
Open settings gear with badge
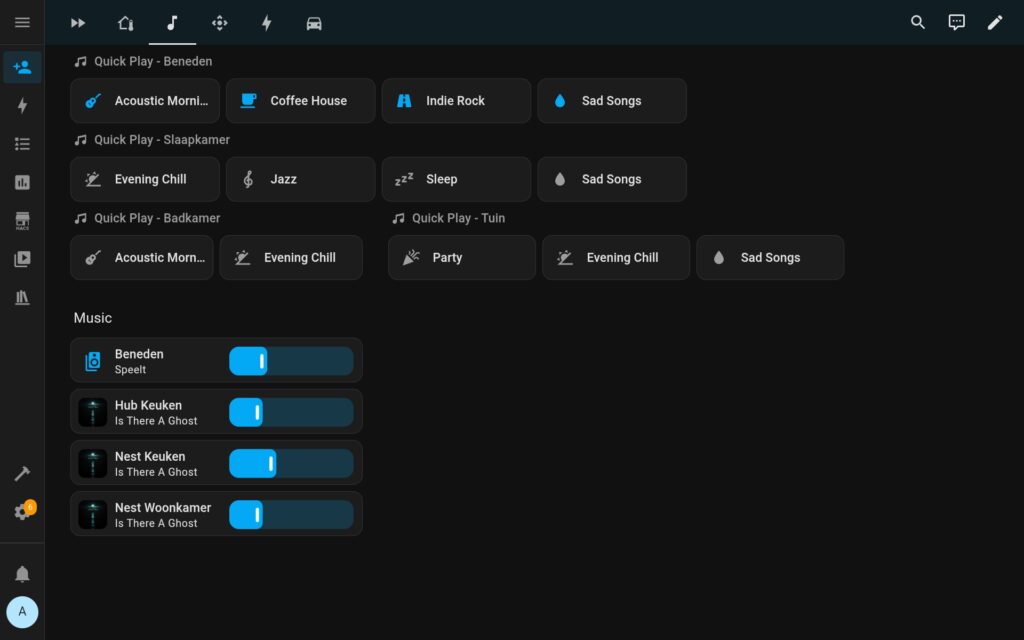22,512
